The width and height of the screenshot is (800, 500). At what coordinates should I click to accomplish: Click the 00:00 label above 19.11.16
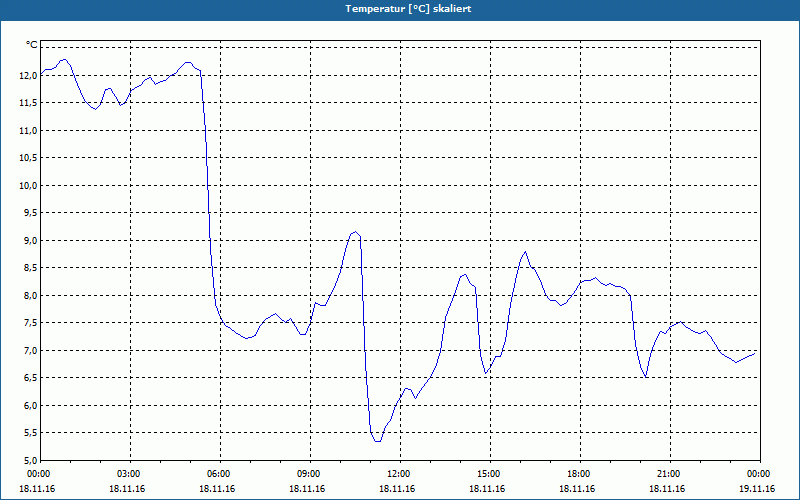(x=758, y=474)
